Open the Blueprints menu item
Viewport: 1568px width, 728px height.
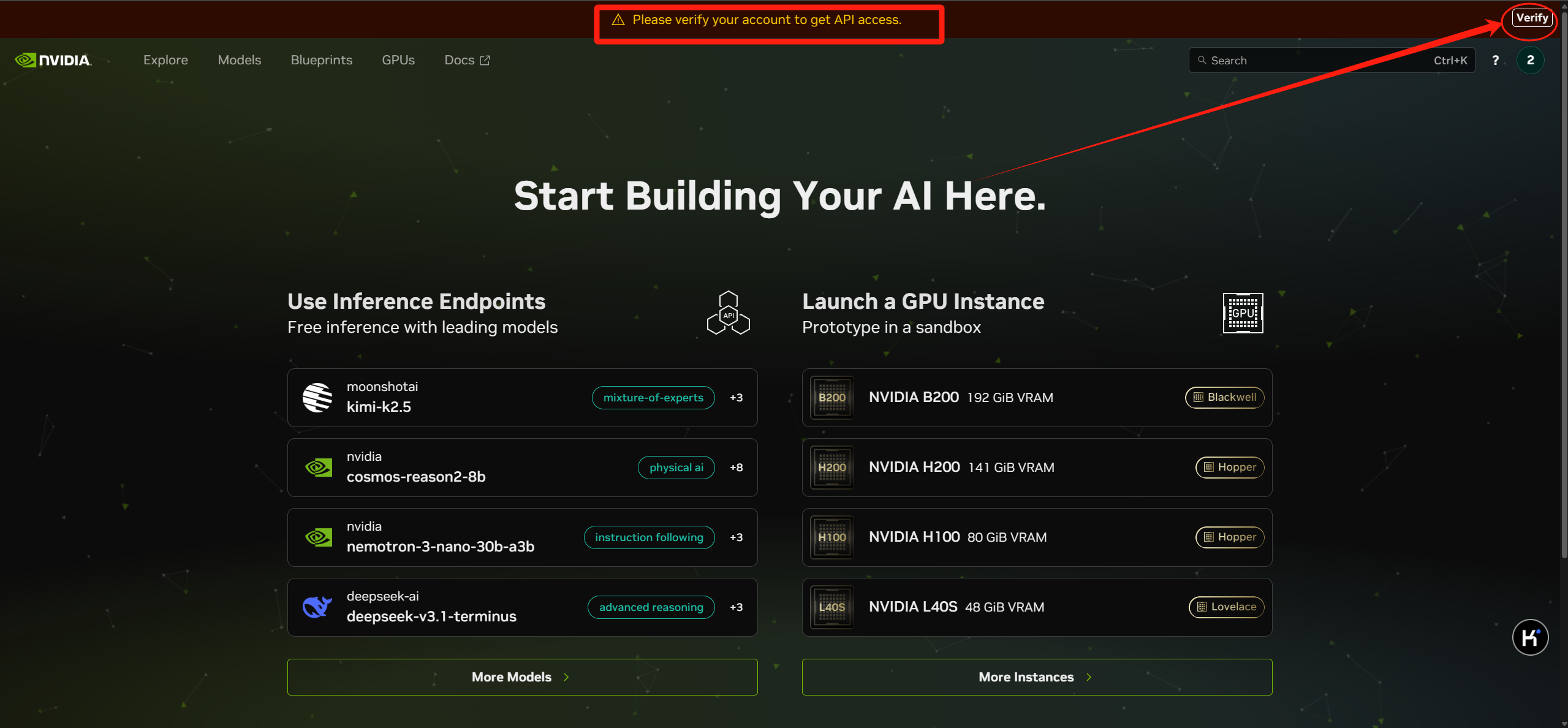pyautogui.click(x=321, y=60)
